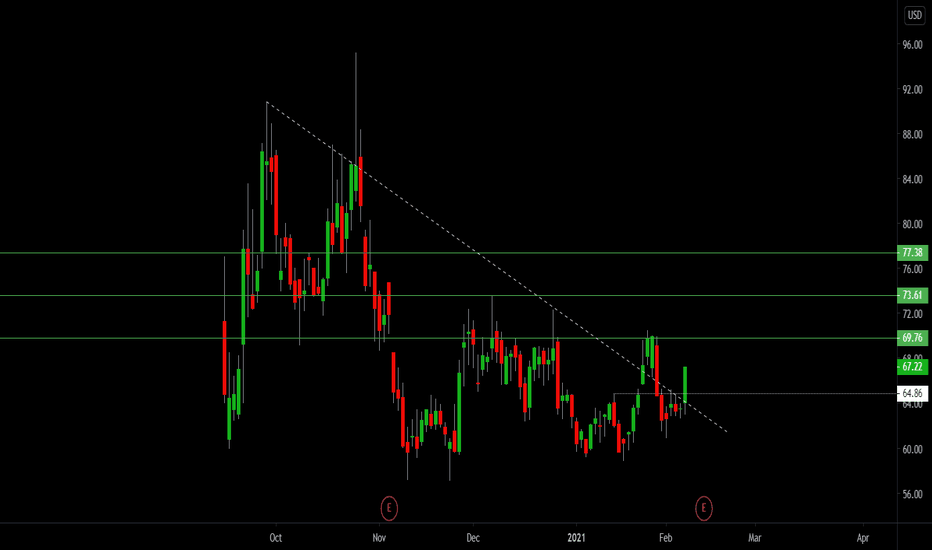Click the 60.00 price scale label
The width and height of the screenshot is (932, 550).
912,450
